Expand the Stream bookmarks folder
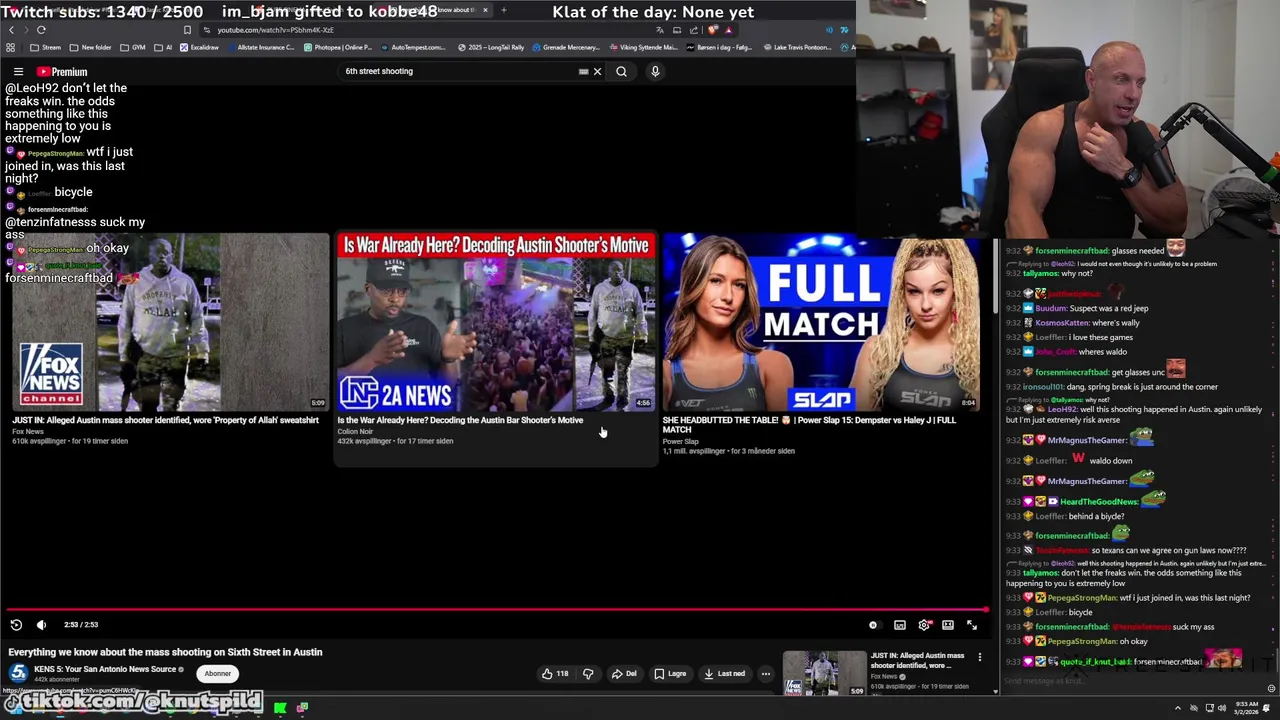Image resolution: width=1280 pixels, height=720 pixels. (46, 47)
